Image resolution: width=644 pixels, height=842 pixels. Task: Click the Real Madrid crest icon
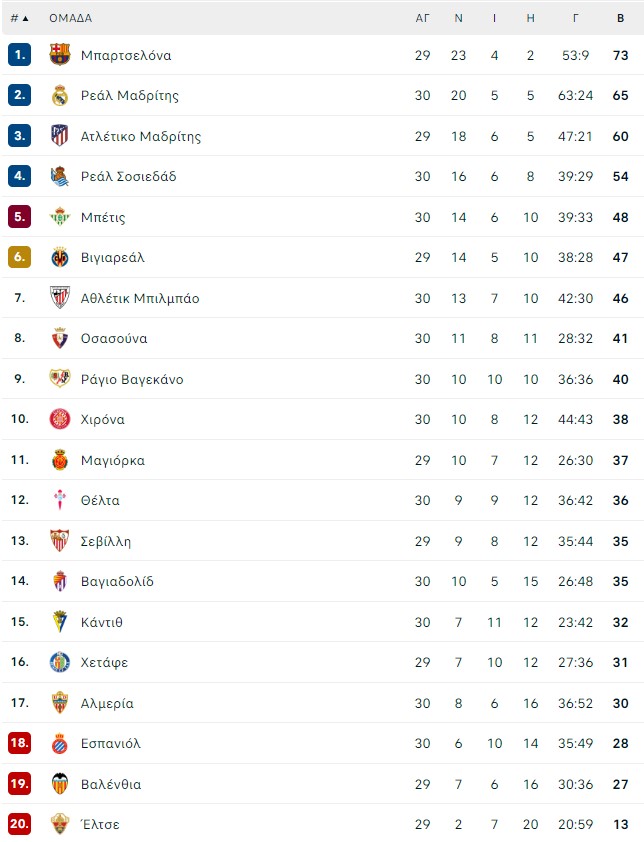coord(60,96)
